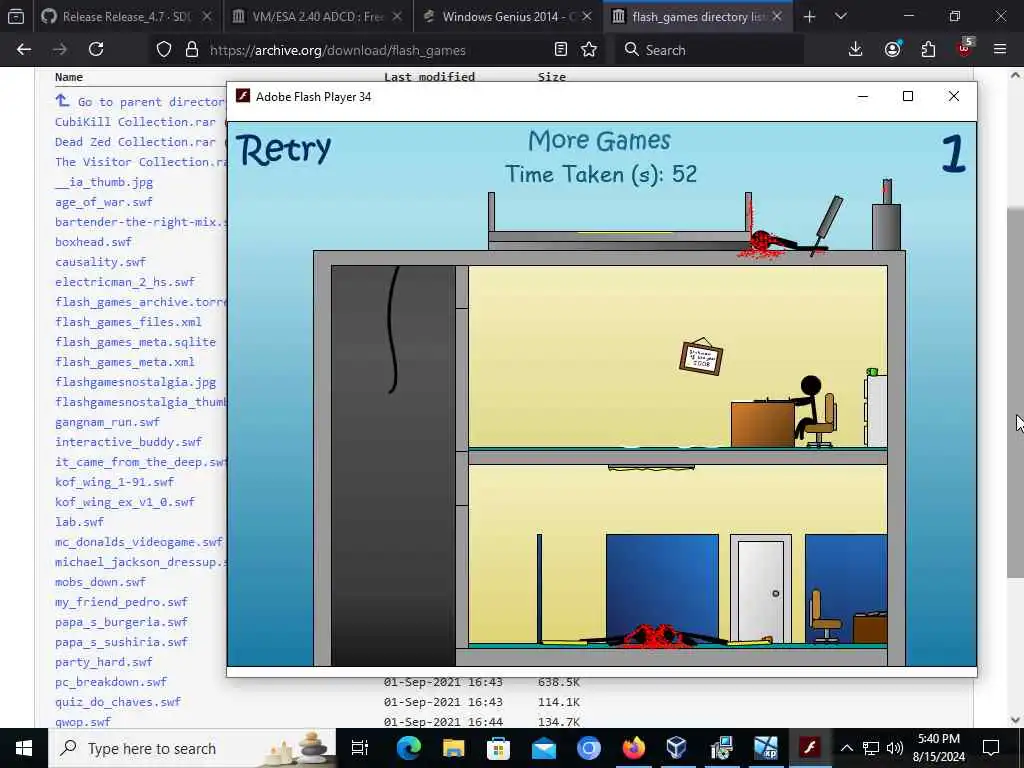Close the Windows Genius 2014 tab
This screenshot has height=768, width=1024.
tap(587, 17)
